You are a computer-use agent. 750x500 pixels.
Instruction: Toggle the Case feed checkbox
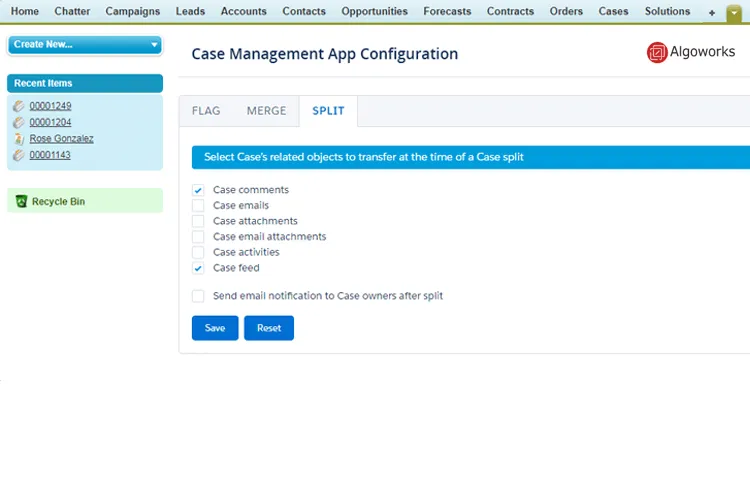click(x=198, y=268)
